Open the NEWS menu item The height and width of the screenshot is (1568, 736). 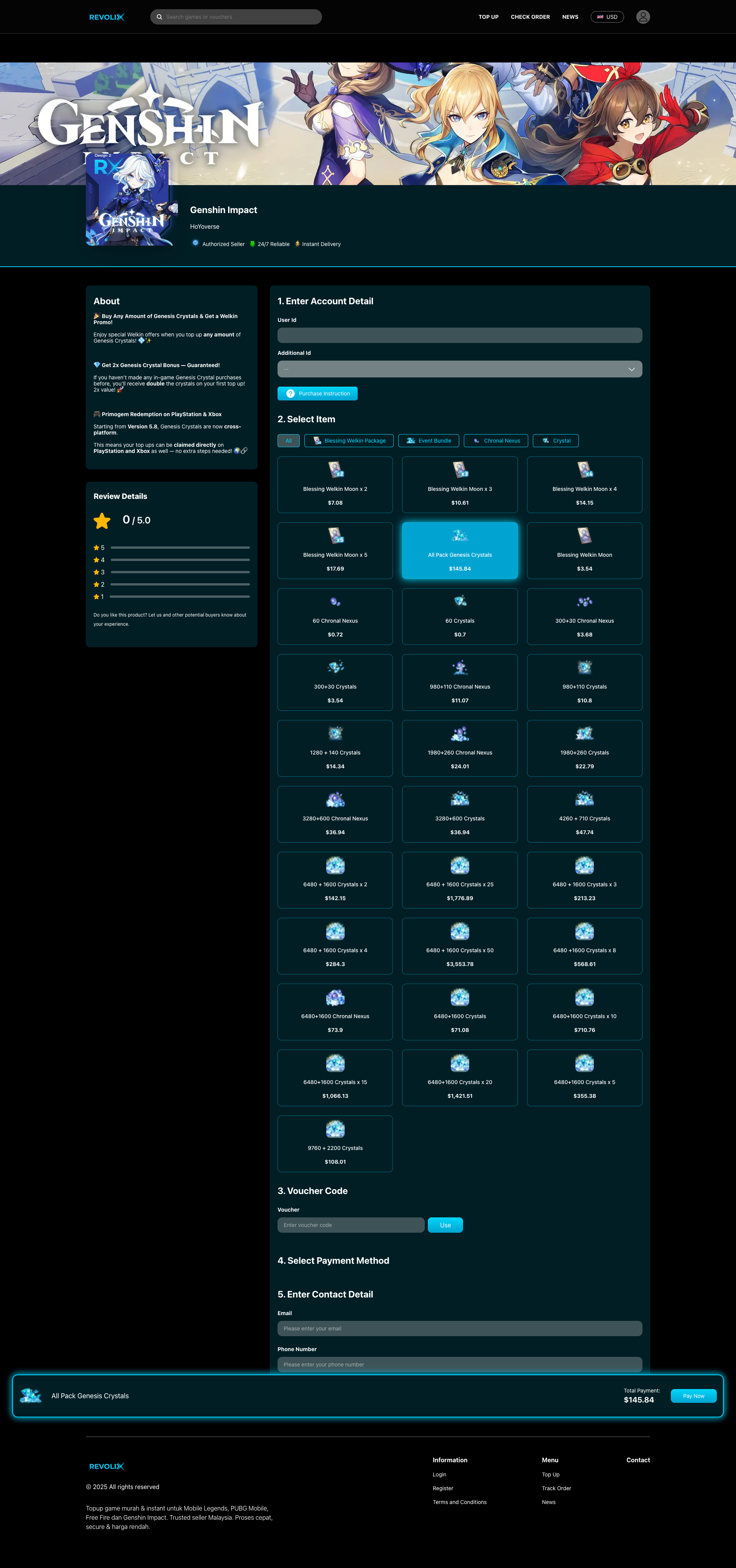coord(570,17)
